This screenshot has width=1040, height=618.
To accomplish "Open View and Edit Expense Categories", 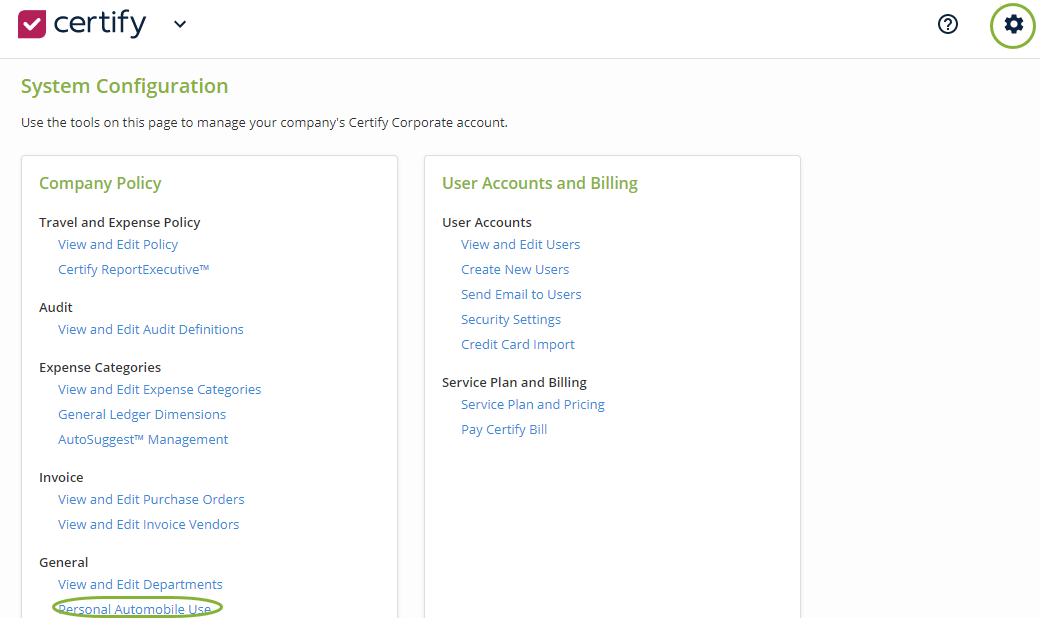I will point(160,390).
